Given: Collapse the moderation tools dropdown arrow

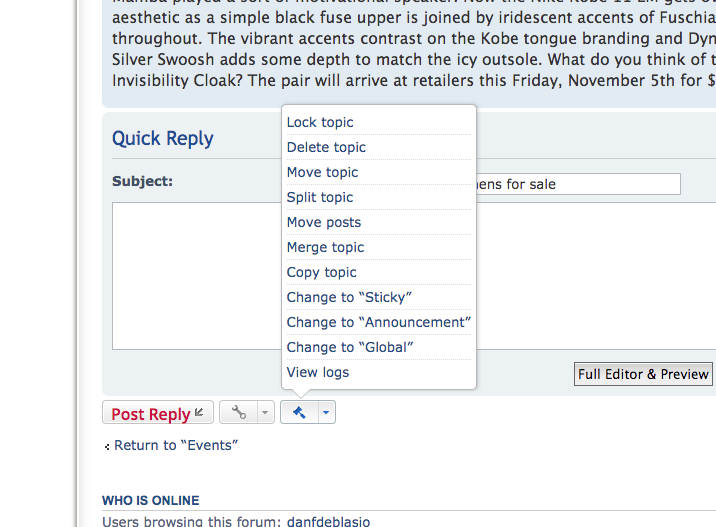Looking at the screenshot, I should (x=326, y=412).
